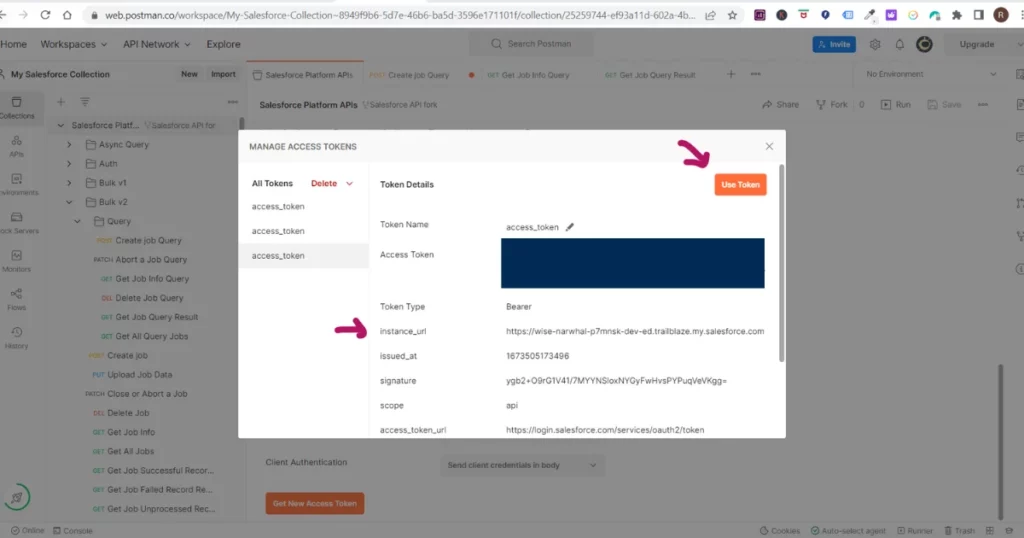Screen dimensions: 1024x538
Task: Edit the token name with pencil icon
Action: click(x=569, y=227)
